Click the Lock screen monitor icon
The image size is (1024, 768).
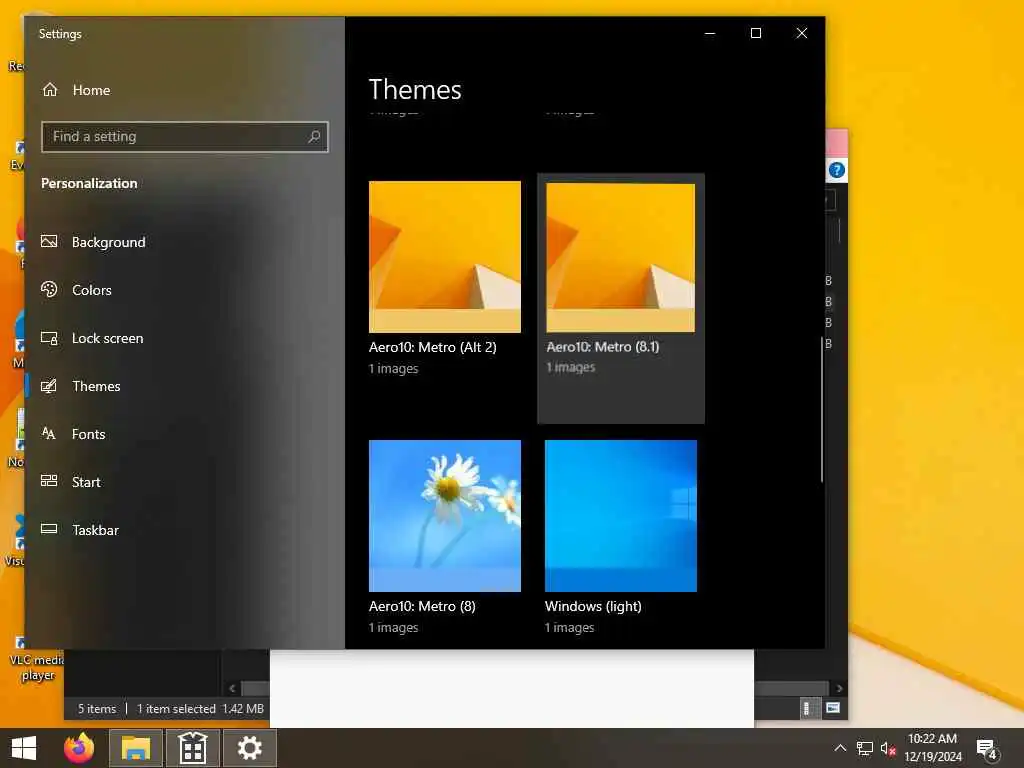(x=49, y=338)
